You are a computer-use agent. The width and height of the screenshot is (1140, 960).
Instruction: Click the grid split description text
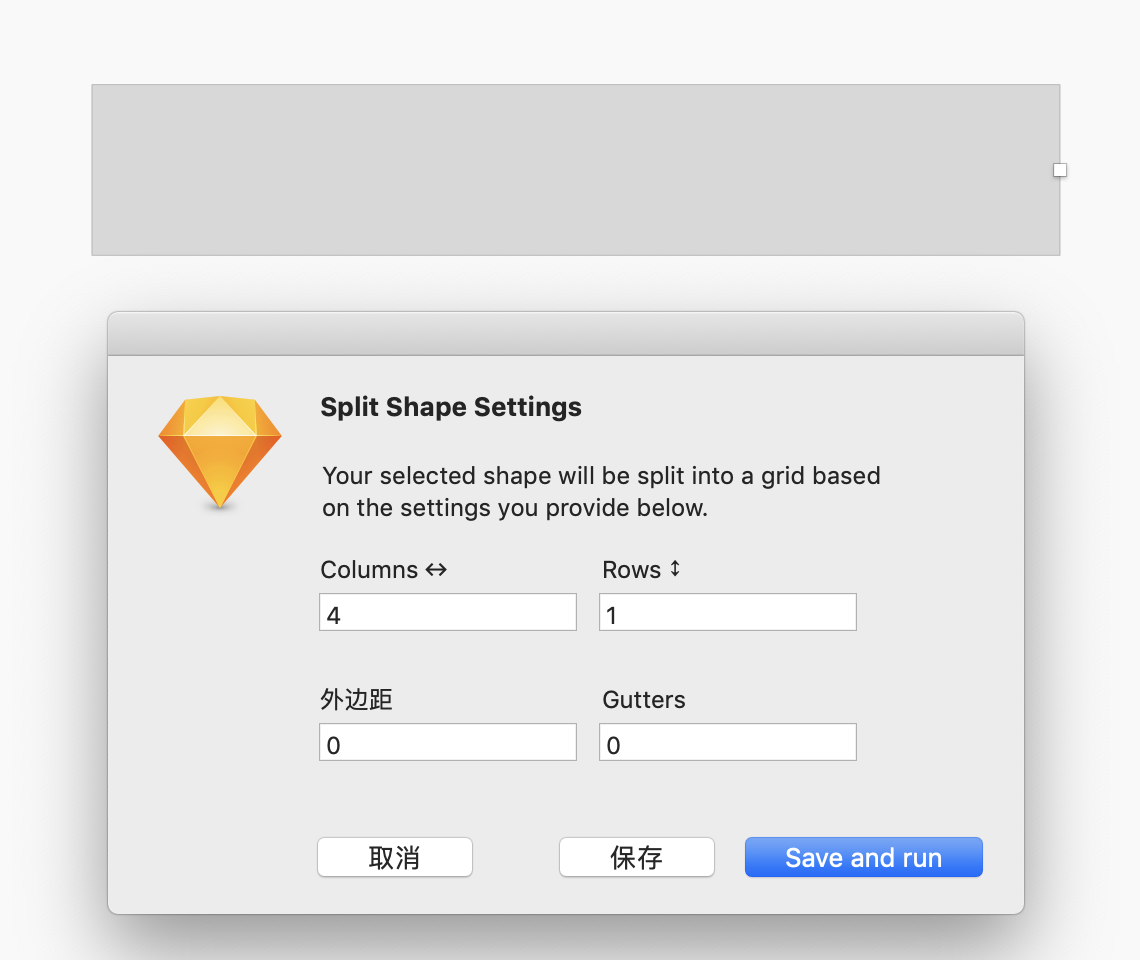(x=601, y=491)
